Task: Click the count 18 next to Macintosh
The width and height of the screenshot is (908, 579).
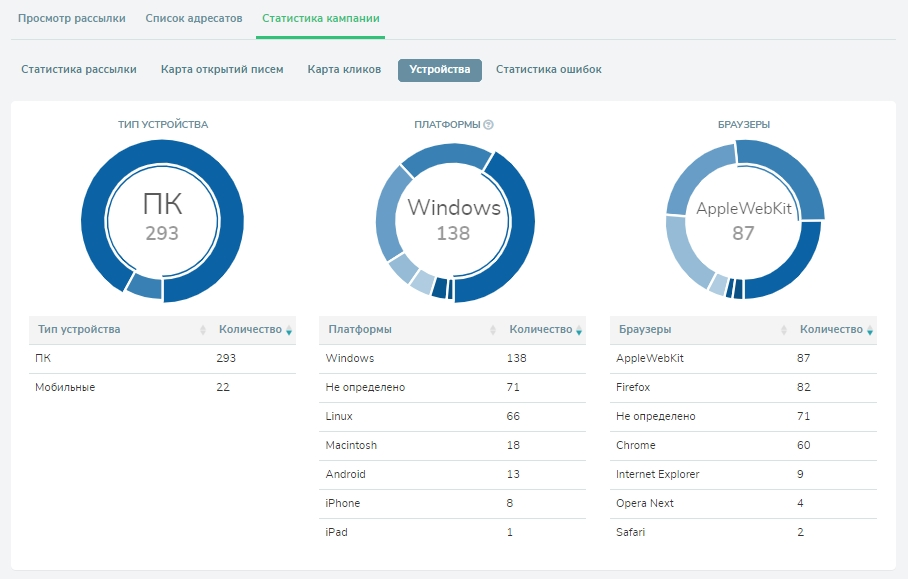Action: tap(513, 445)
